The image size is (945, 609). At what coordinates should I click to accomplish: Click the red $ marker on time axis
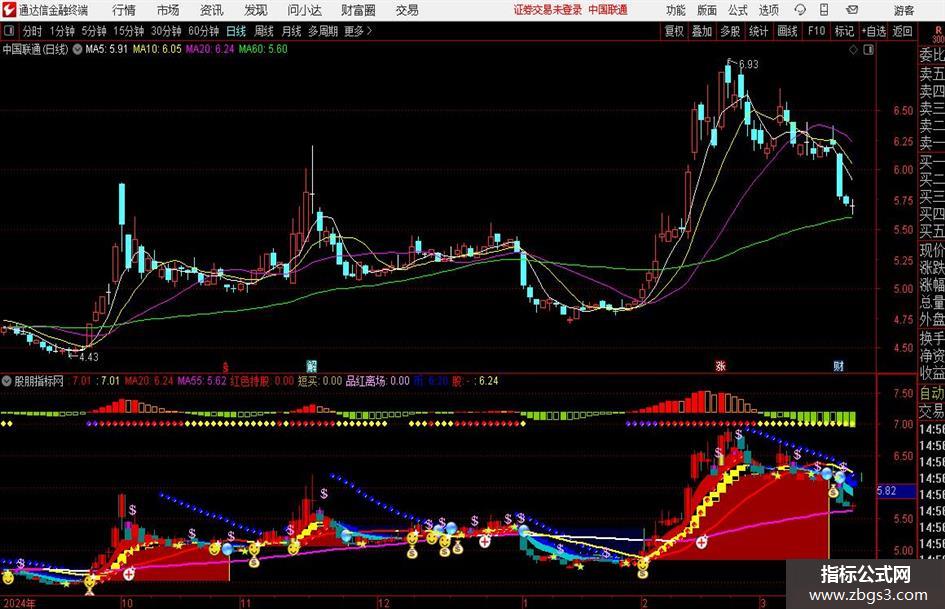(225, 367)
